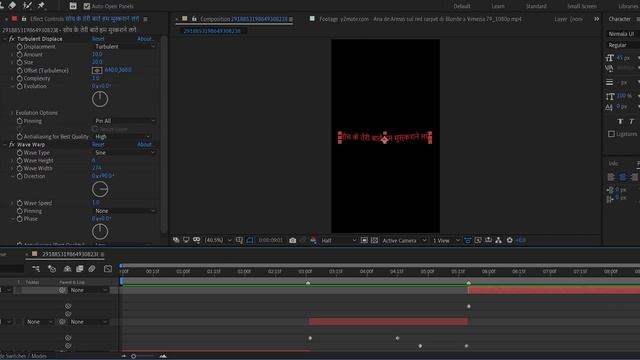Viewport: 640px width, 360px height.
Task: Open the Footage panel tab
Action: (x=420, y=19)
